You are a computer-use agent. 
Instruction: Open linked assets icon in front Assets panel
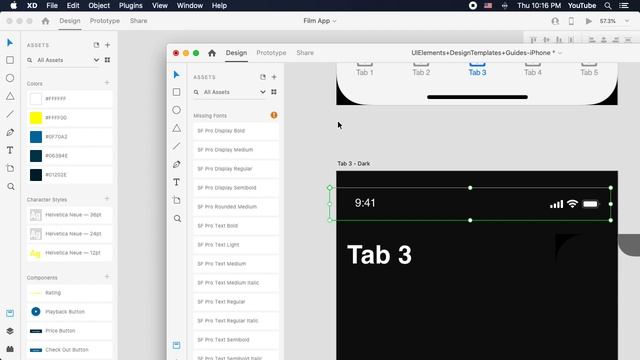(x=263, y=77)
